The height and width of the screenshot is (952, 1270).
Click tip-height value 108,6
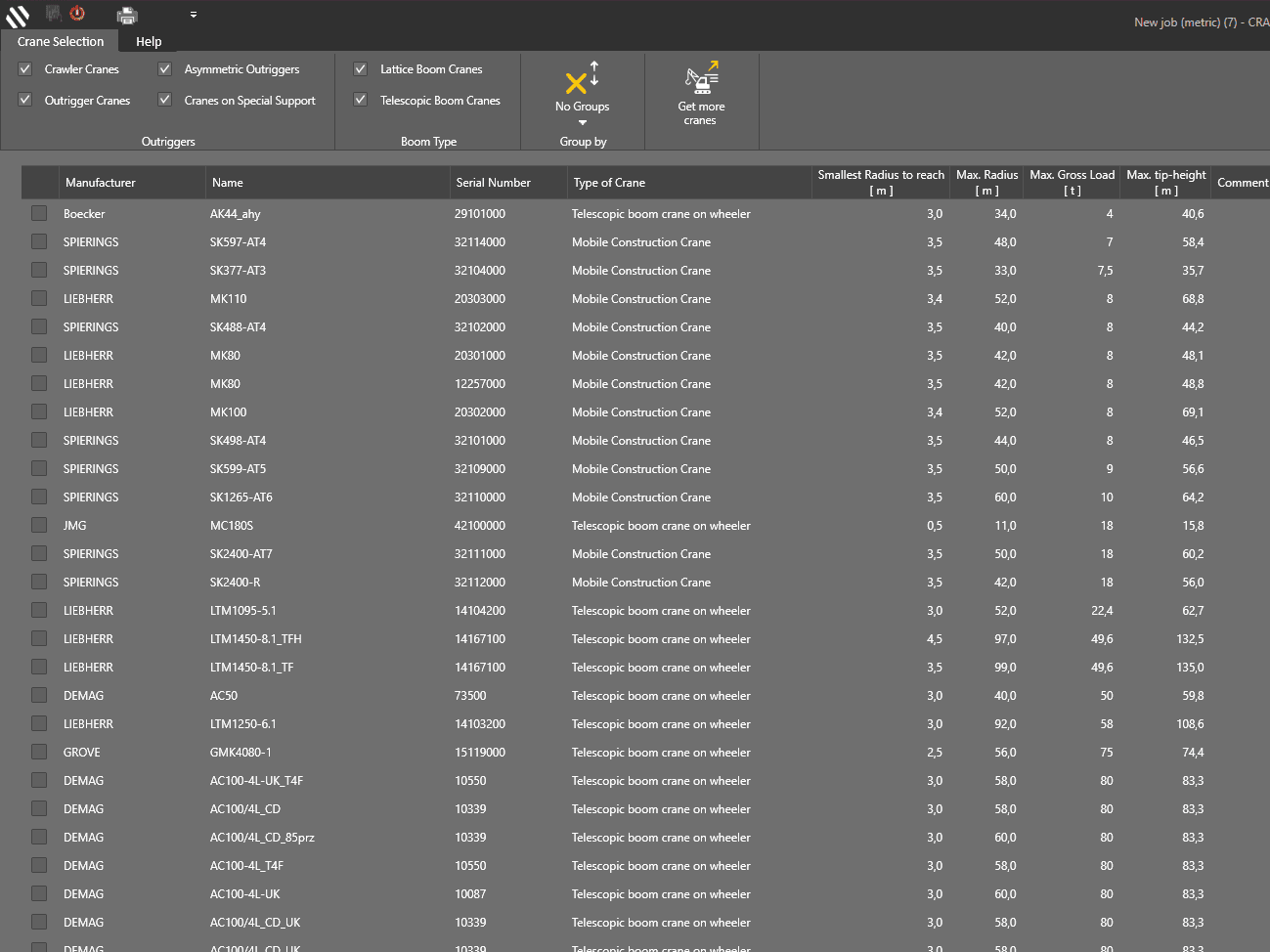1190,724
